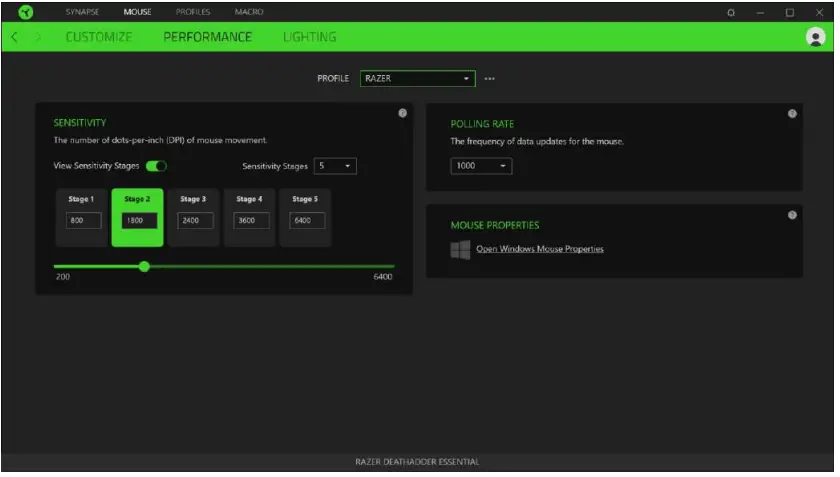Expand the Profile RAZER dropdown

point(417,79)
